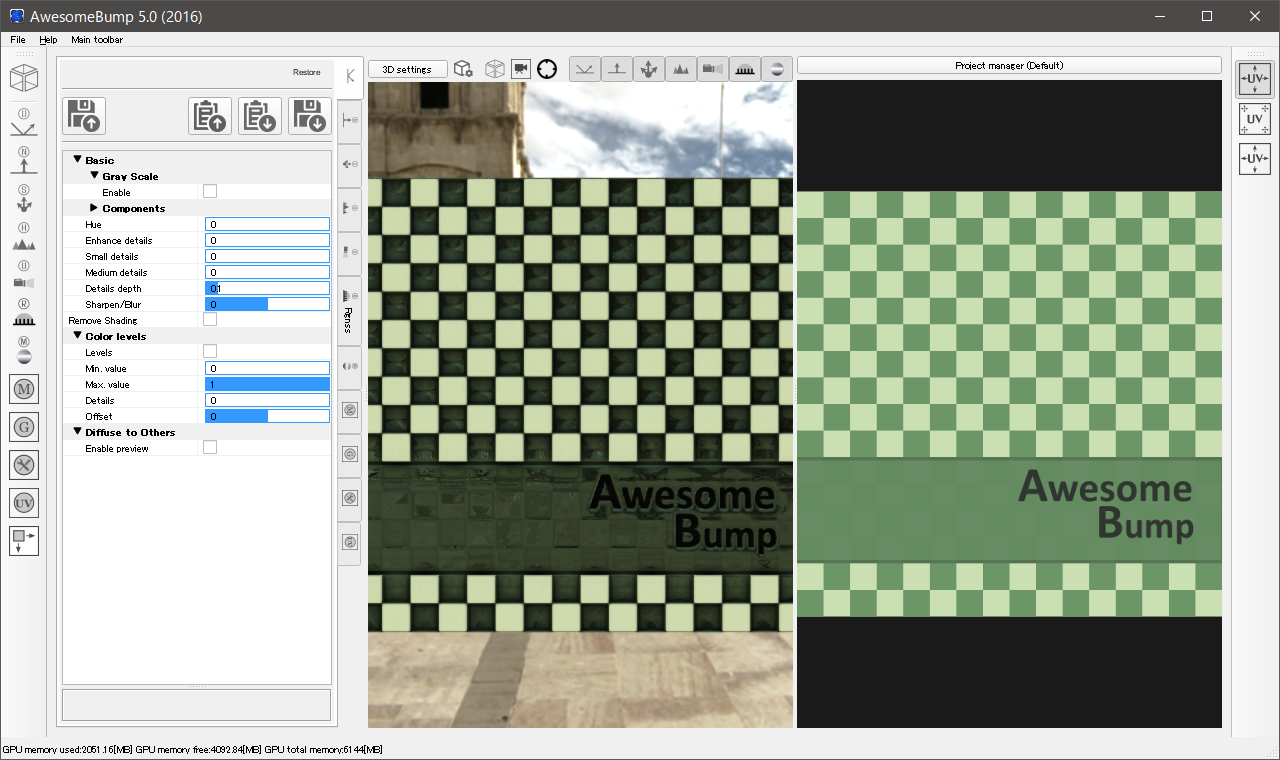Click the UV icon with corner arrows
The width and height of the screenshot is (1280, 760).
tap(1255, 118)
